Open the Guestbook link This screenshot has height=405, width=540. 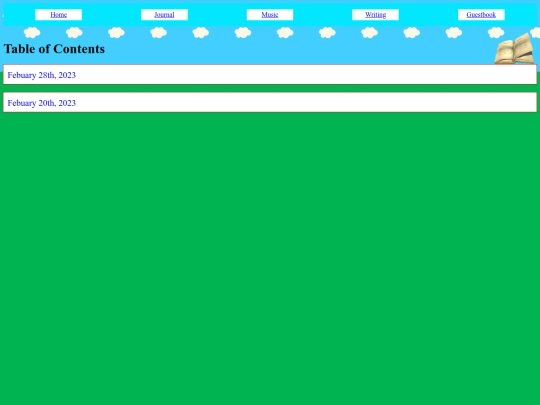click(481, 15)
